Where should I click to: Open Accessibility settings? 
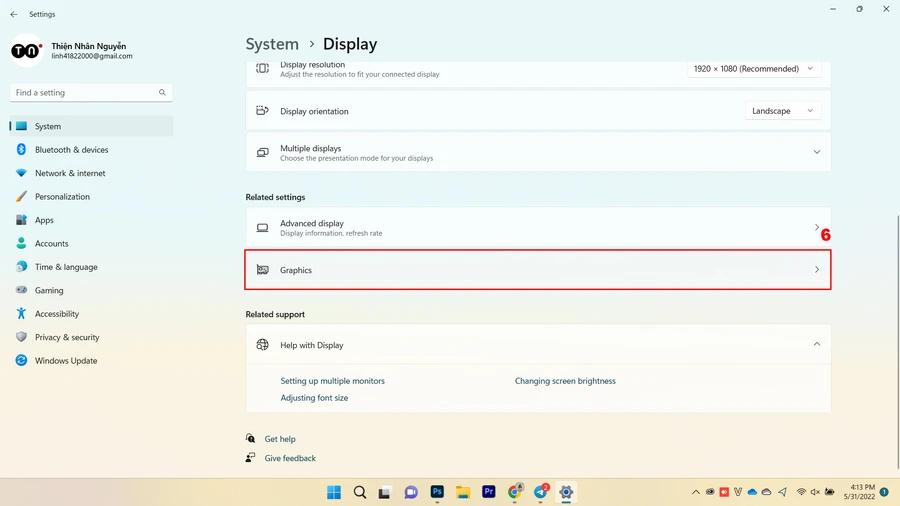pos(91,314)
